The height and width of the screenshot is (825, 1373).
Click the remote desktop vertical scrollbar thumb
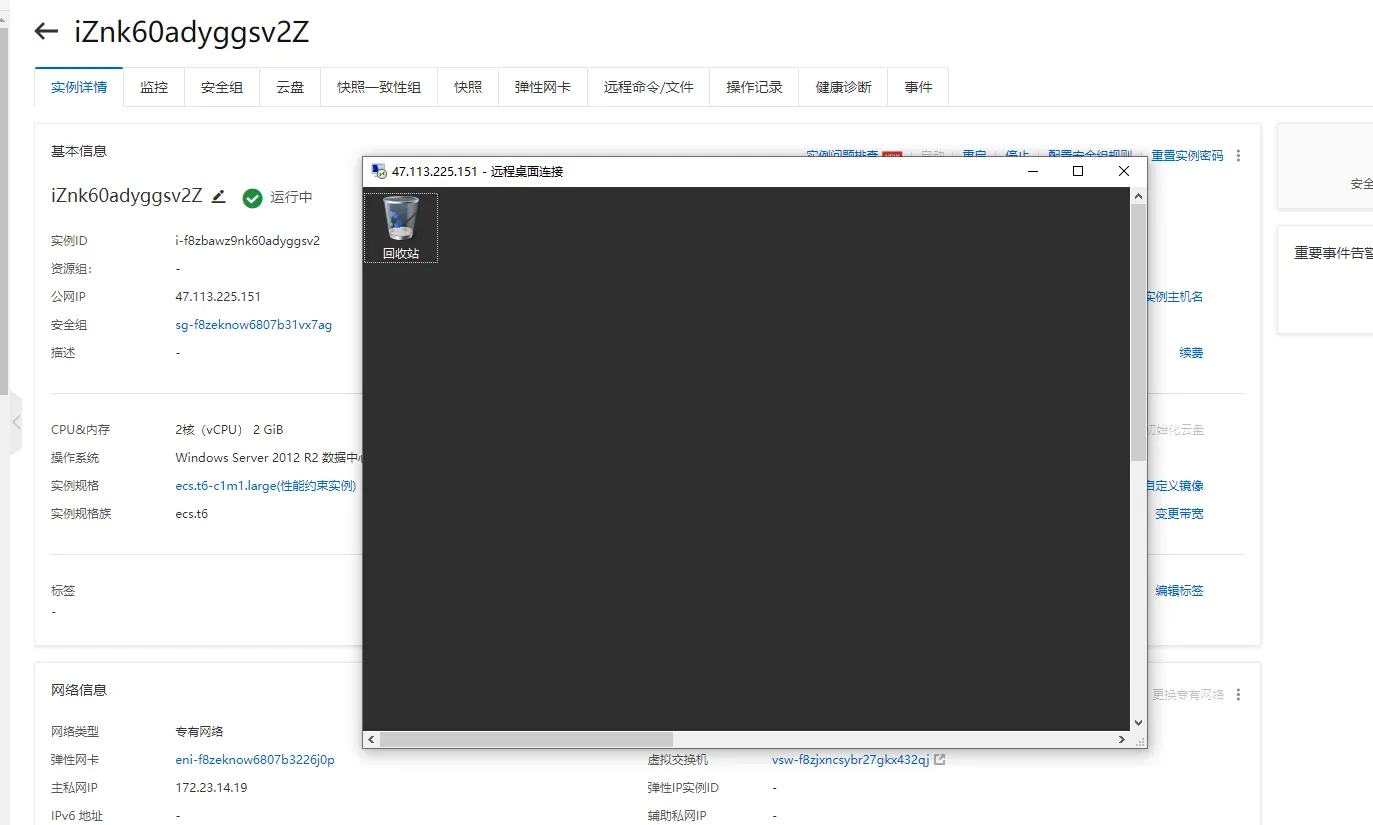coord(1138,332)
